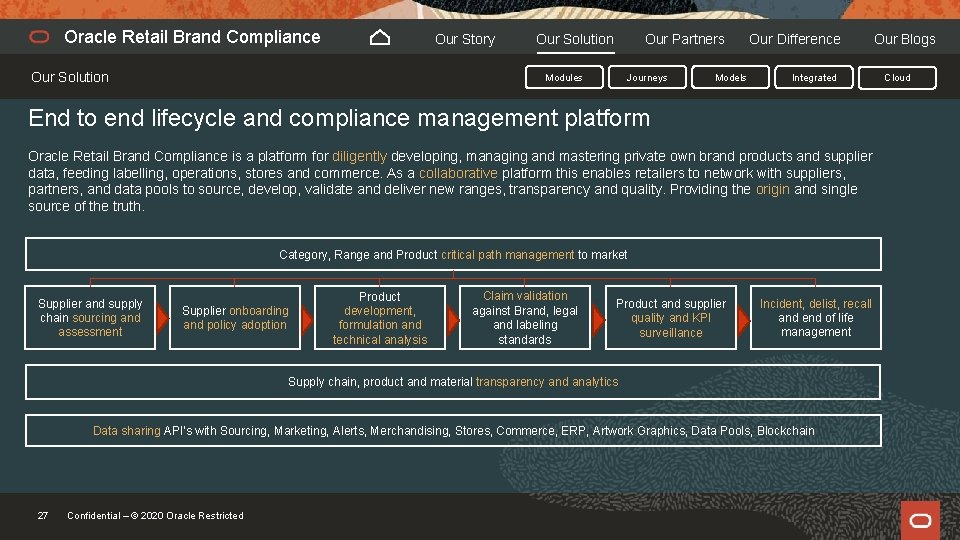Screen dimensions: 960x540
Task: Select the critical path management box
Action: (453, 254)
